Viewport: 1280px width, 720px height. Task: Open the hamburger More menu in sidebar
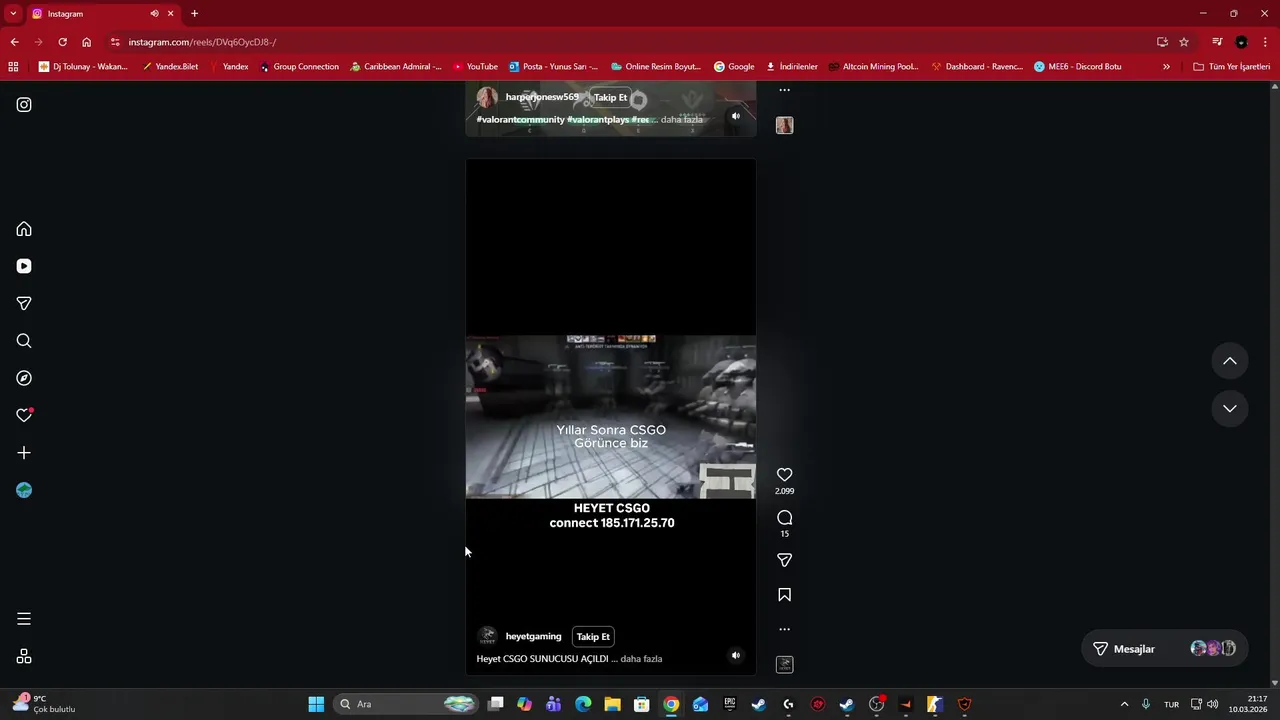click(24, 619)
